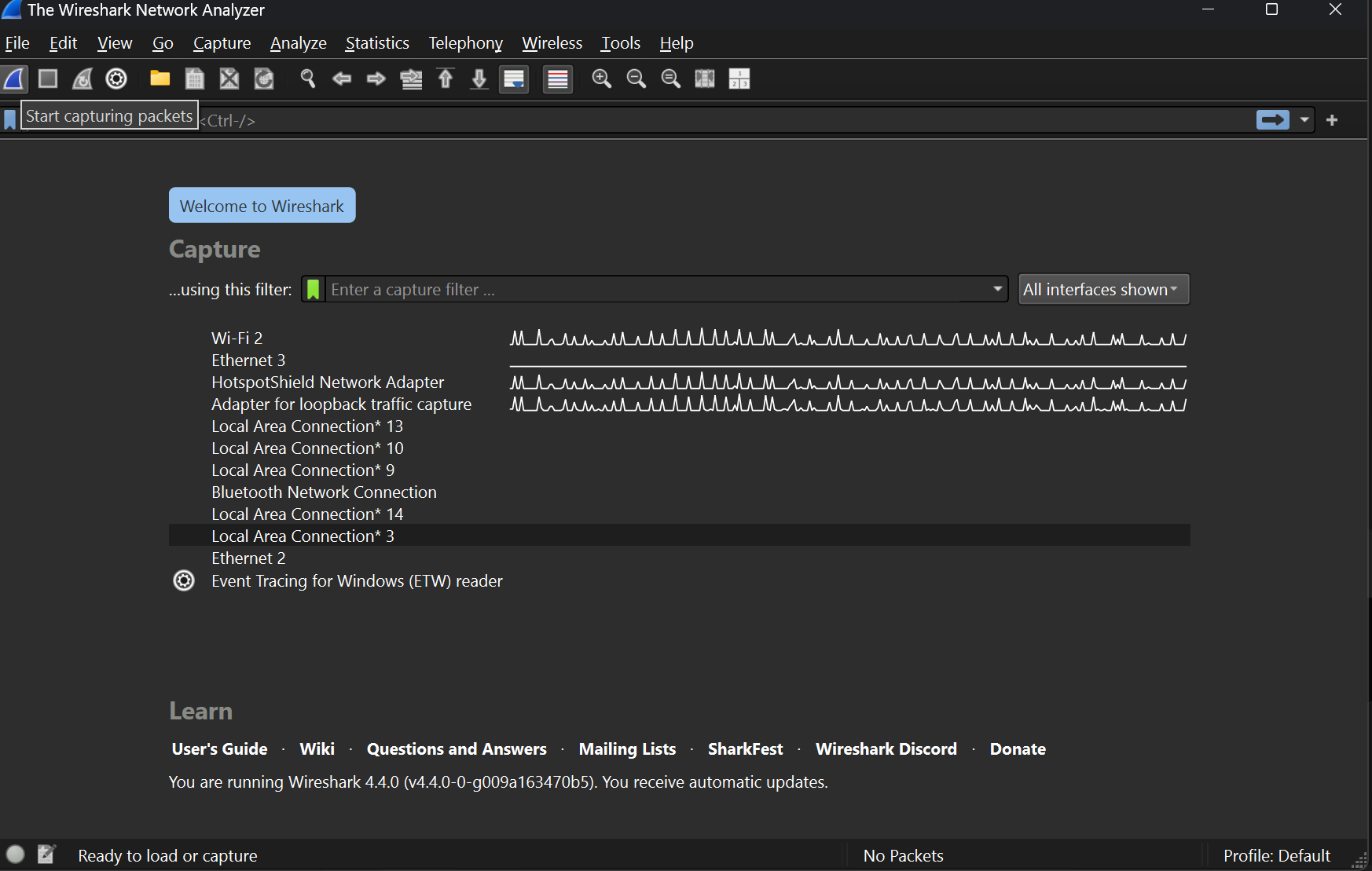This screenshot has height=871, width=1372.
Task: Select Local Area Connection* 13
Action: tap(680, 426)
